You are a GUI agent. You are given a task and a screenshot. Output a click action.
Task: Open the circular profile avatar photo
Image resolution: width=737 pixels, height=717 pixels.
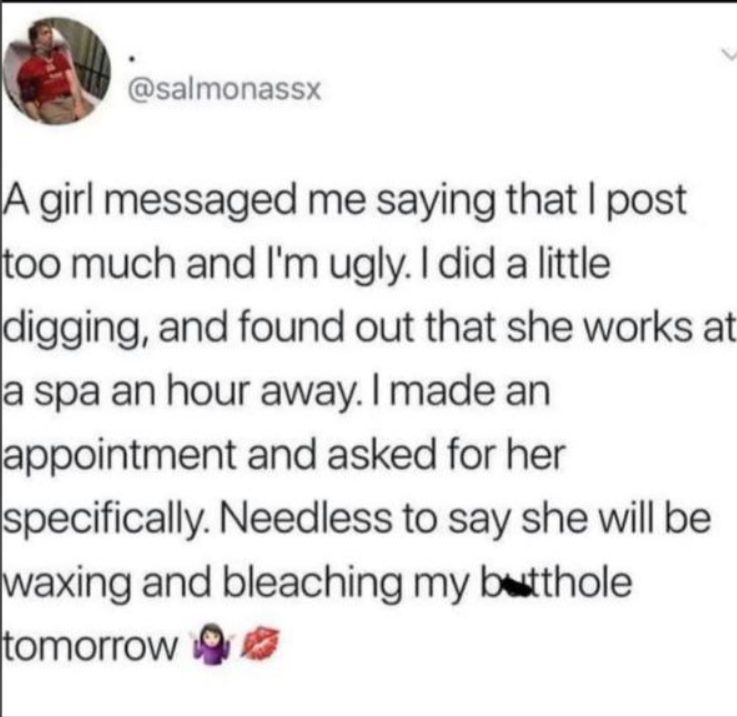tap(58, 71)
